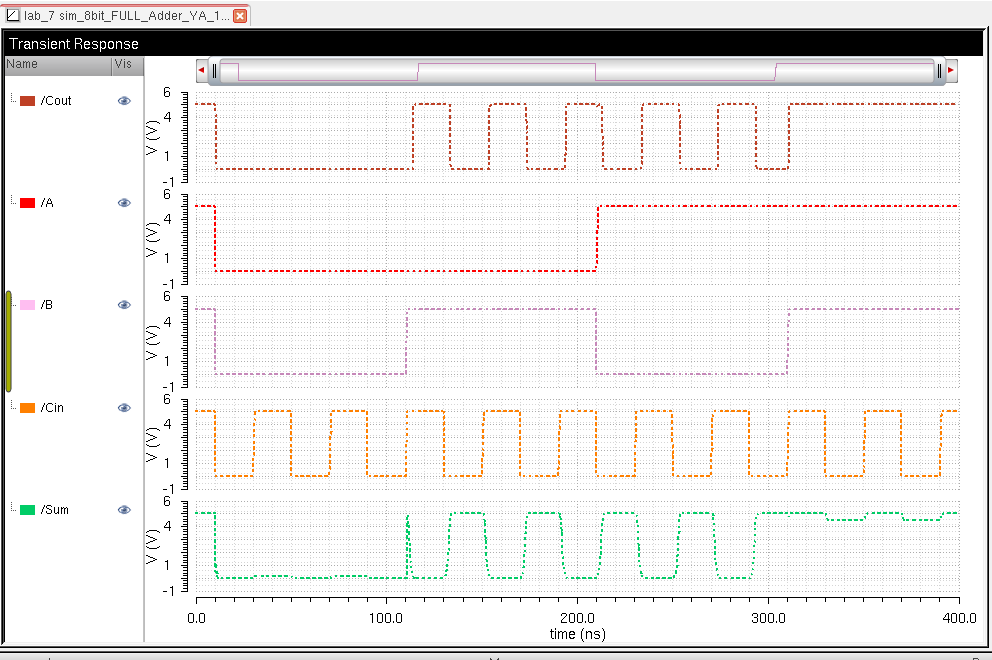
Task: Click the yellow vertical scrollbar beside /B
Action: click(9, 341)
